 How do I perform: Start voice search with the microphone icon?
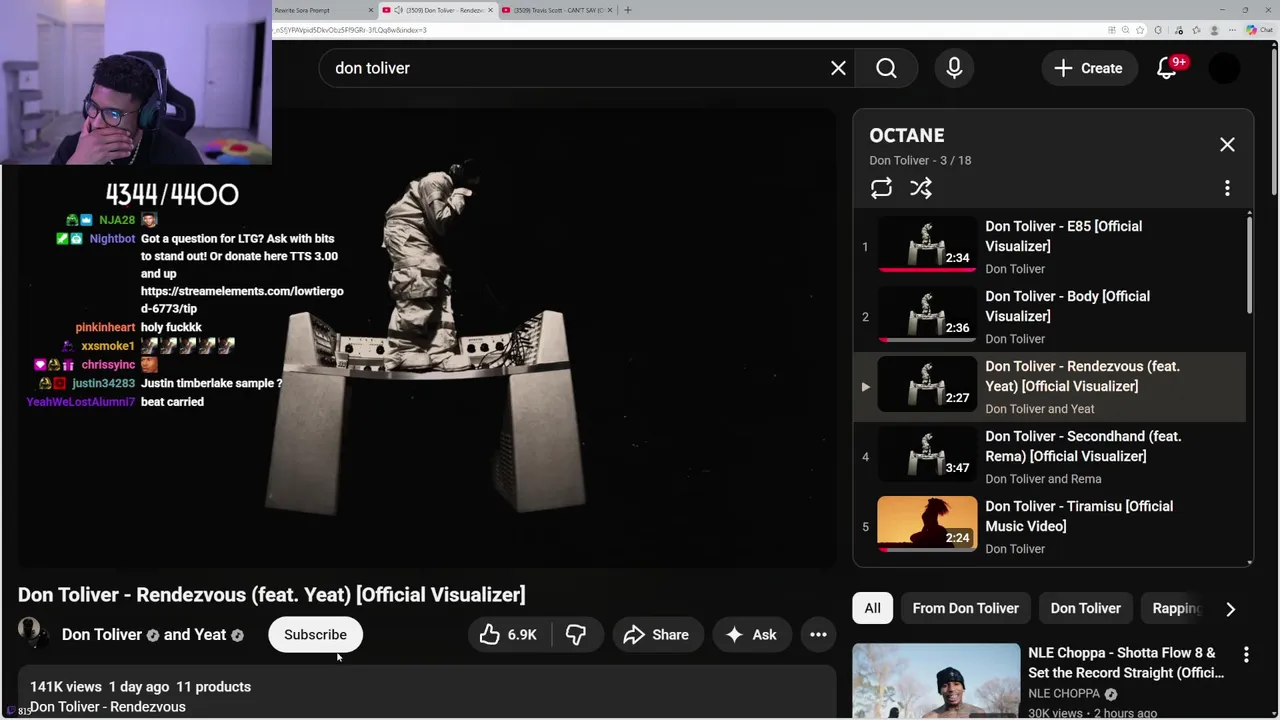pos(954,68)
